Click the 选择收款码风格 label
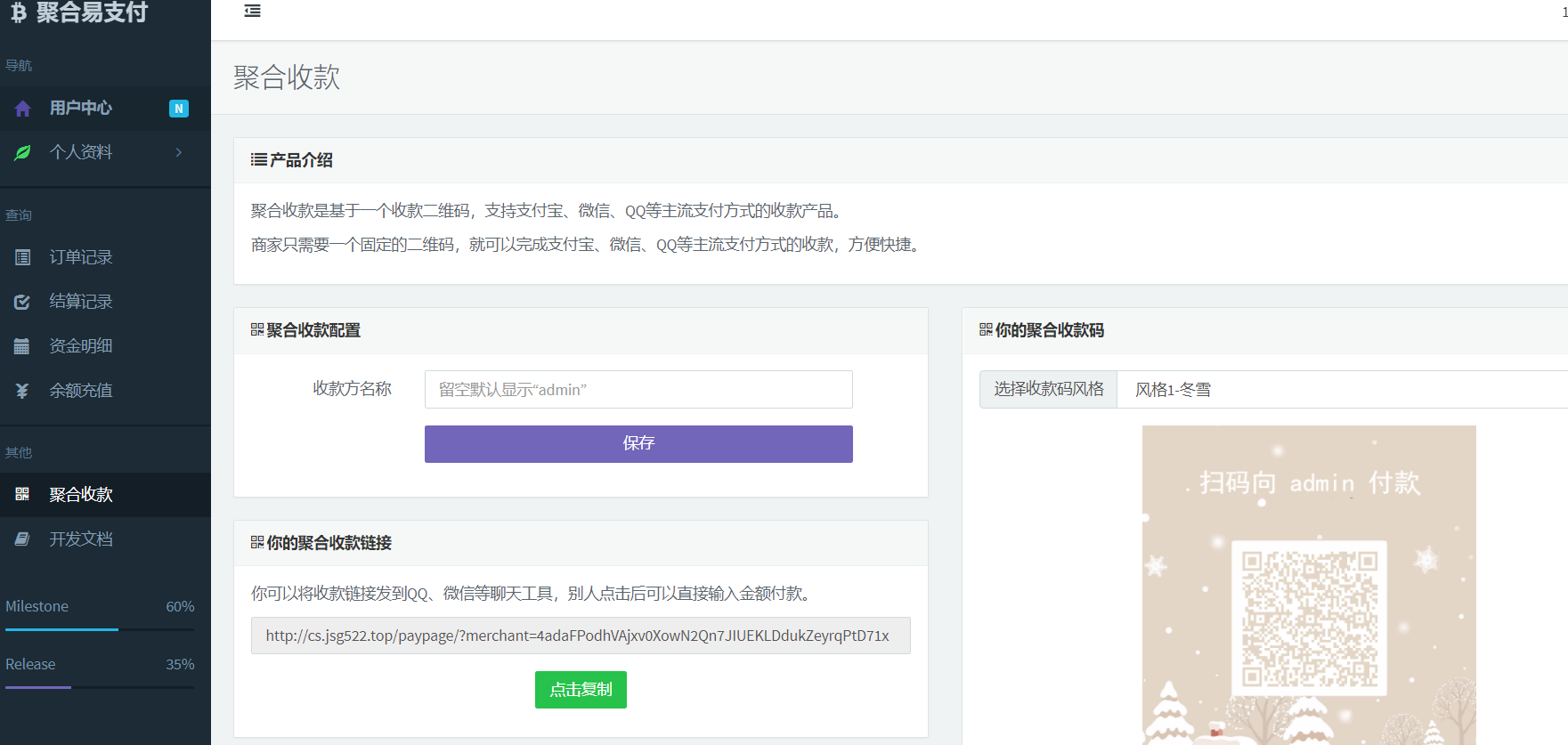The width and height of the screenshot is (1568, 745). (x=1049, y=389)
